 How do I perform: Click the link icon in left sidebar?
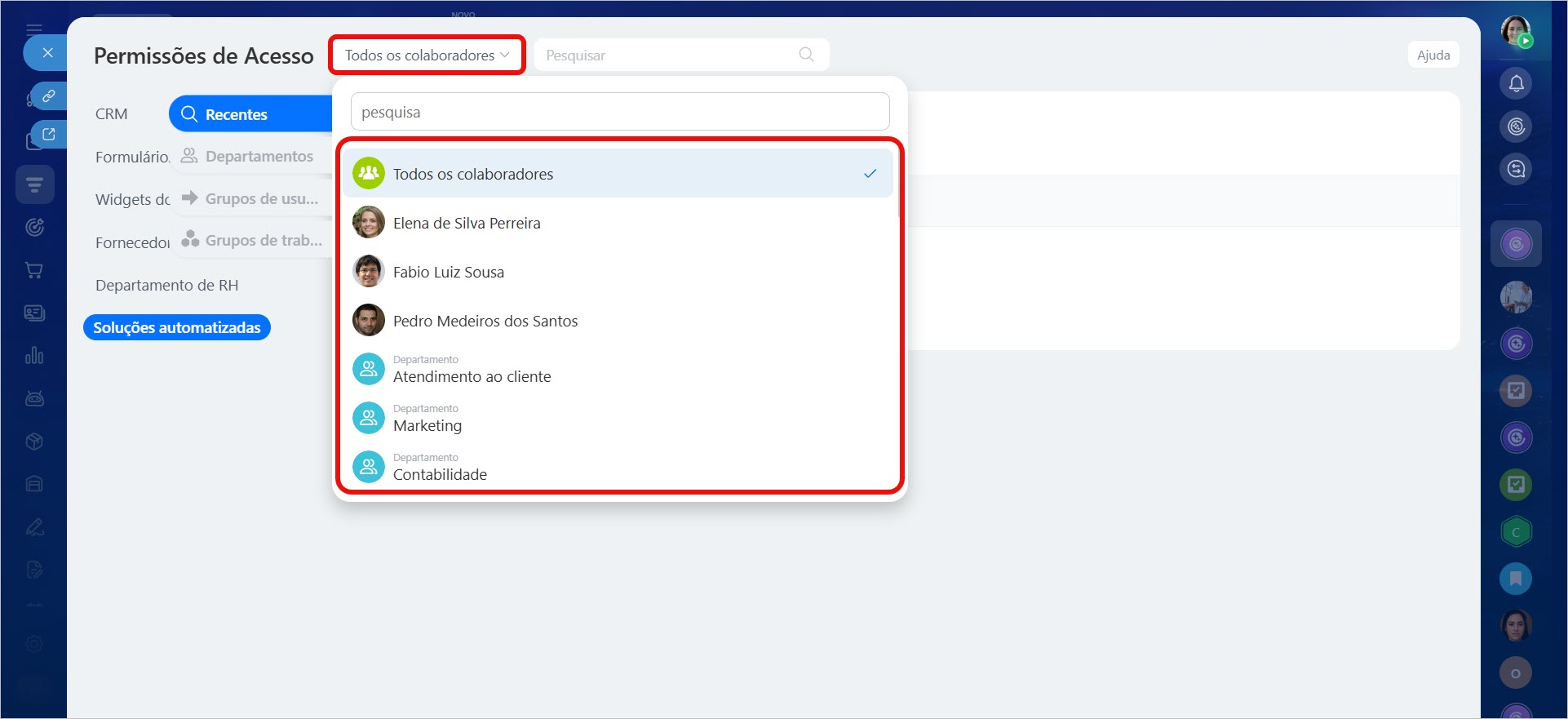49,96
